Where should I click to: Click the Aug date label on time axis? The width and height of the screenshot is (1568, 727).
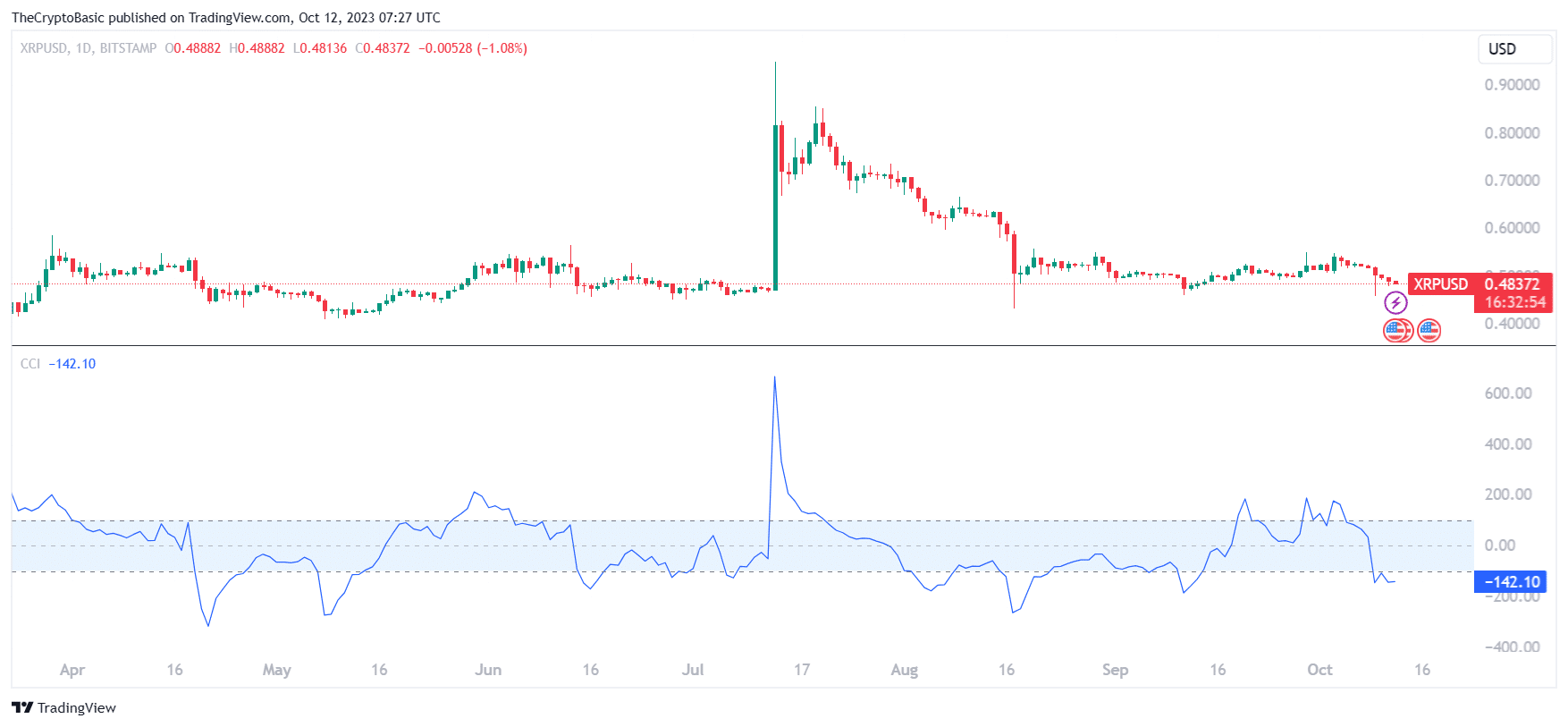tap(905, 670)
